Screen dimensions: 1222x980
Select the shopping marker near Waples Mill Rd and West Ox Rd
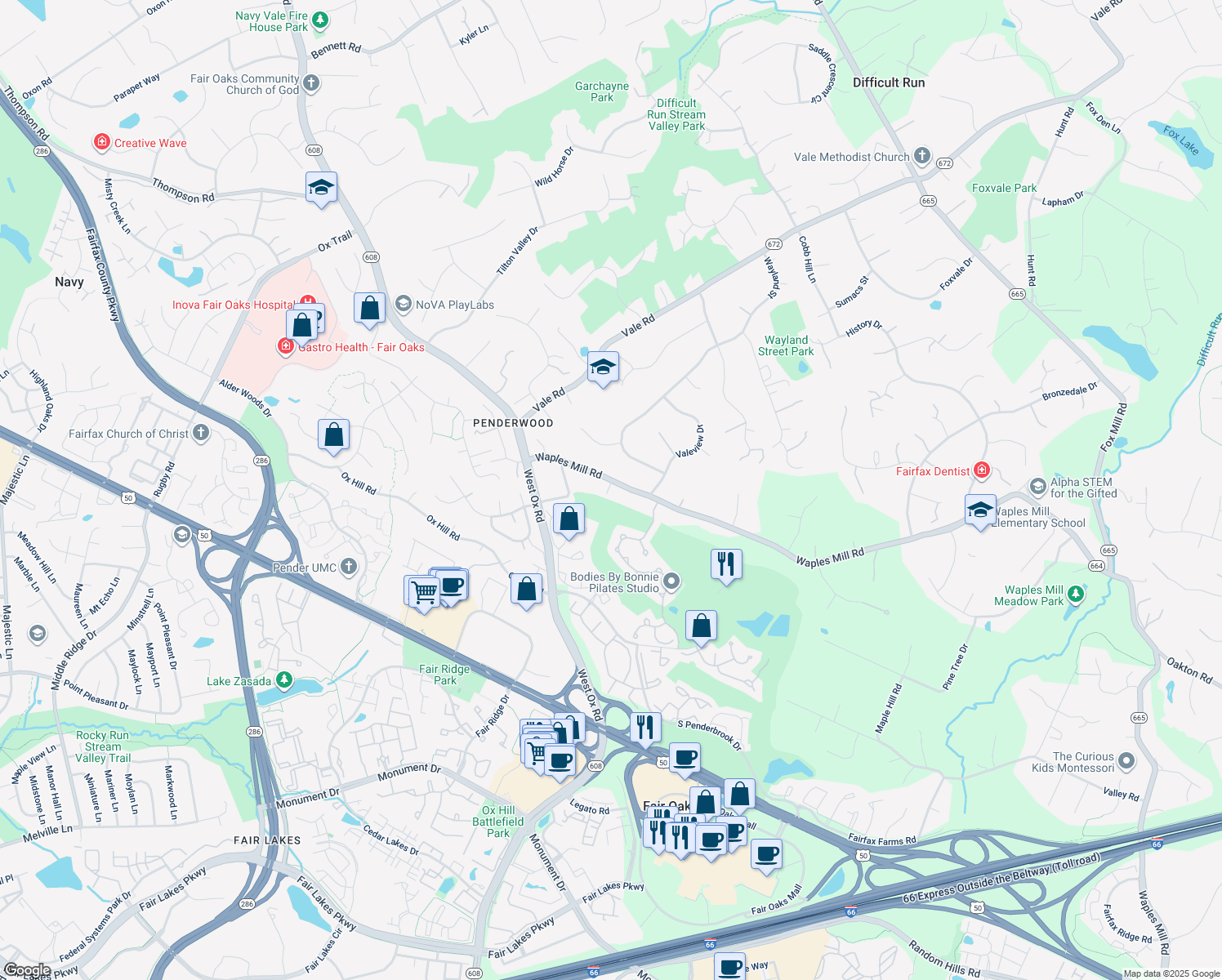(569, 520)
